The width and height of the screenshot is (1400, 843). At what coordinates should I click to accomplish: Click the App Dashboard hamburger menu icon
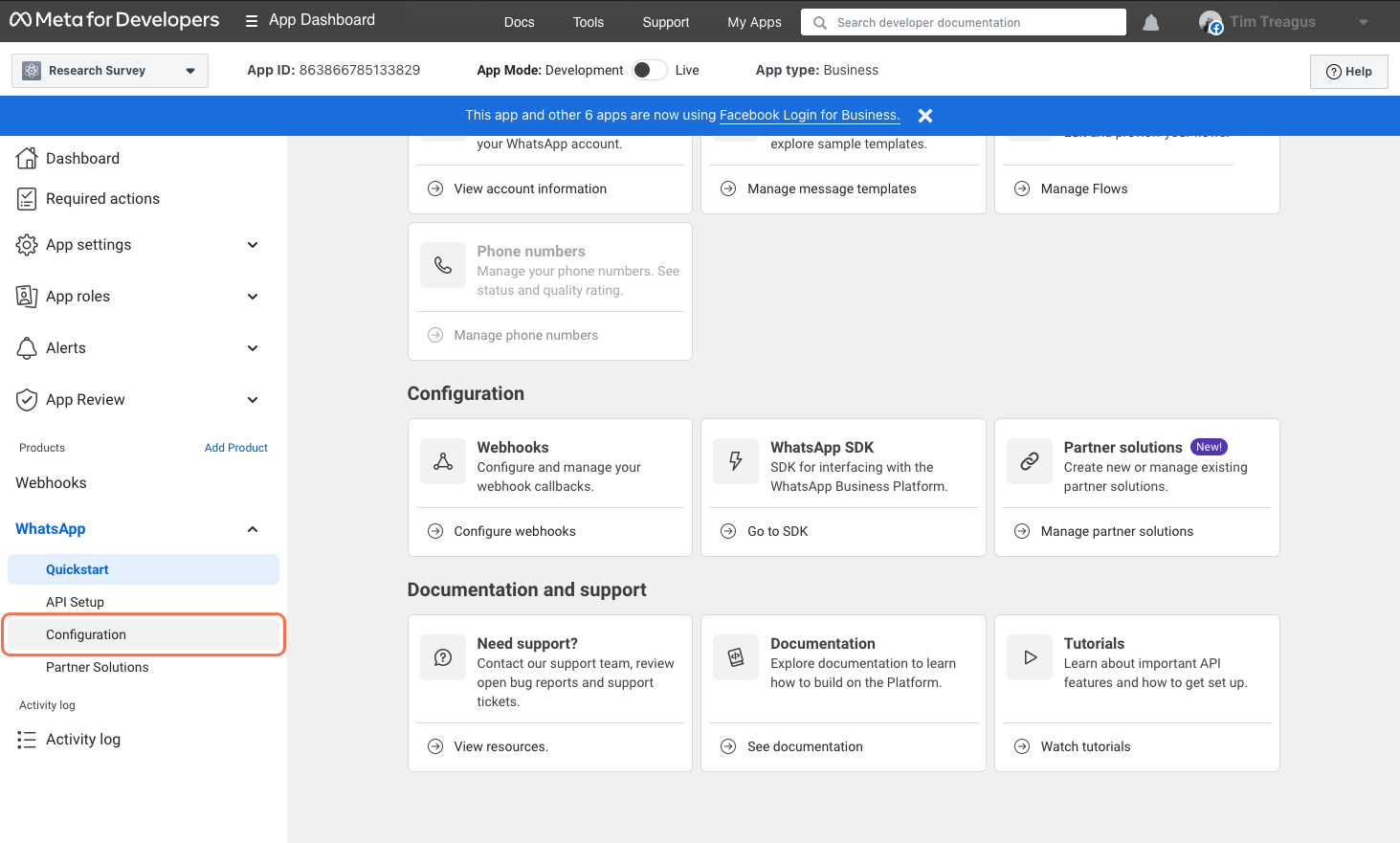(x=252, y=21)
